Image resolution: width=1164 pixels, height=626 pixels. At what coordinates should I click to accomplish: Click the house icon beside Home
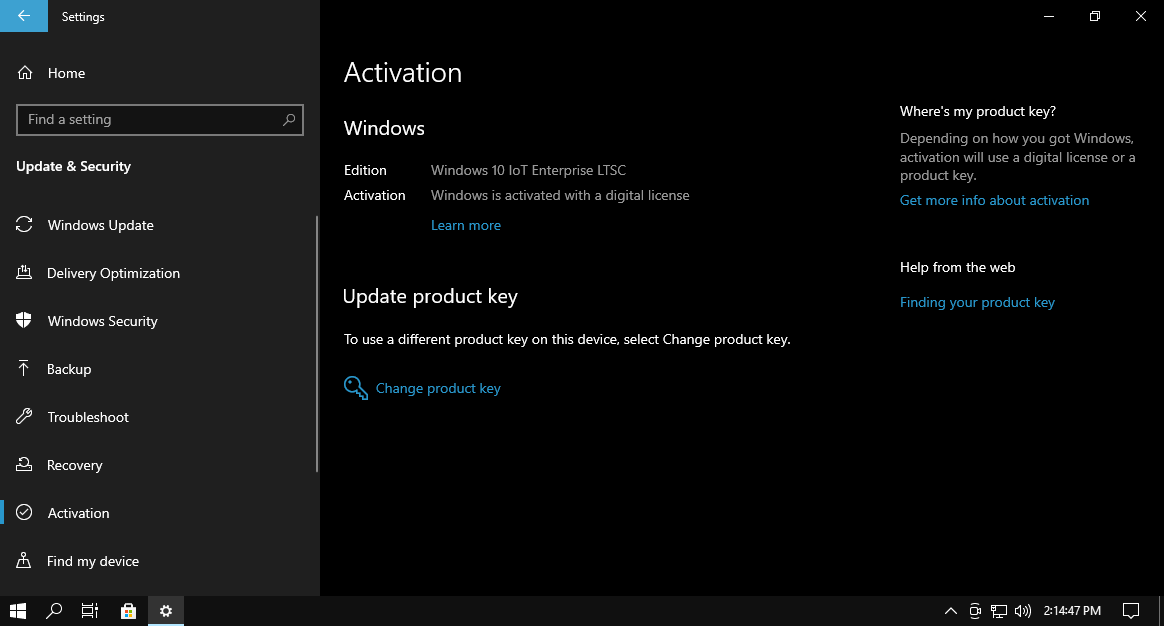(25, 73)
